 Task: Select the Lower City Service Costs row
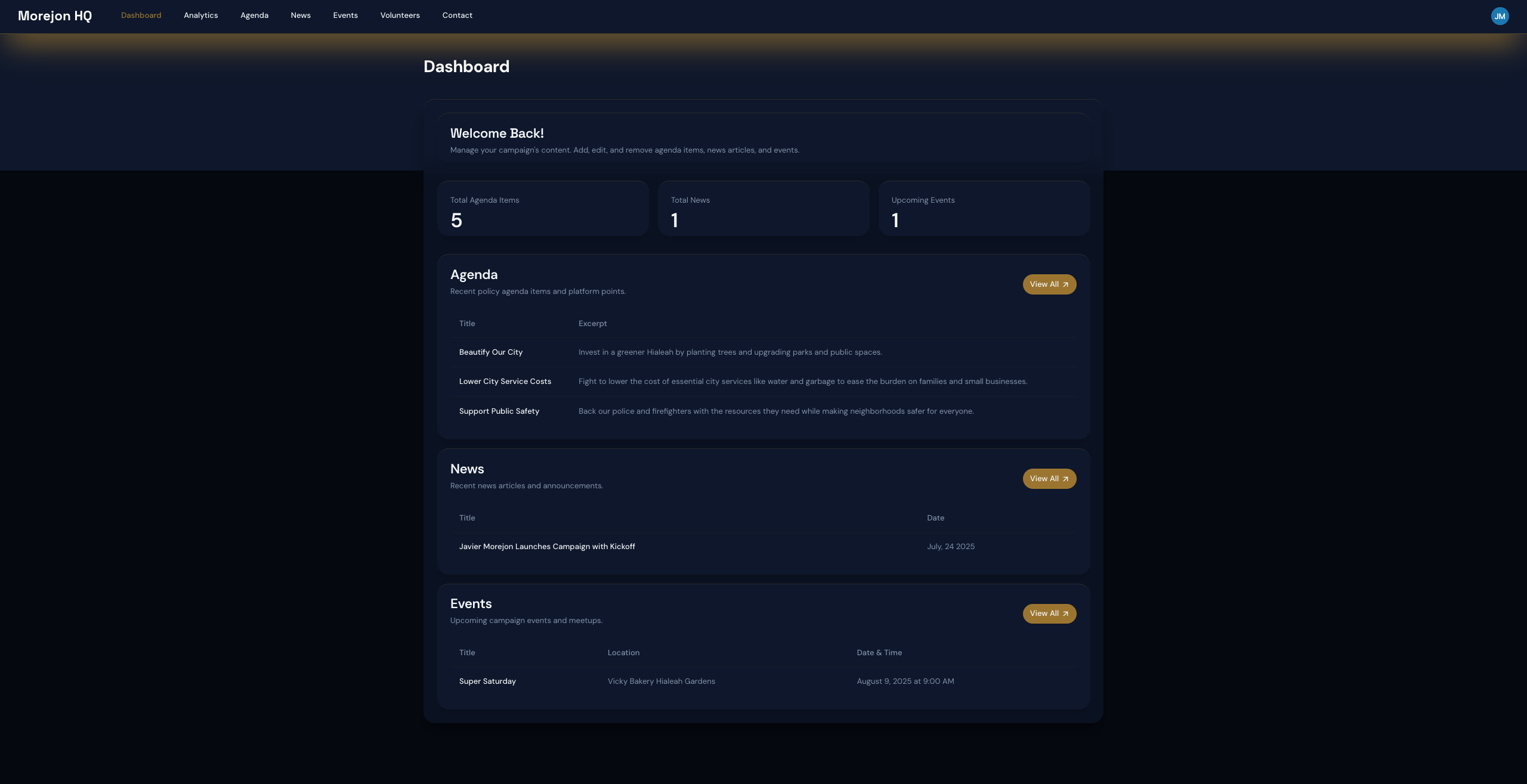(505, 382)
